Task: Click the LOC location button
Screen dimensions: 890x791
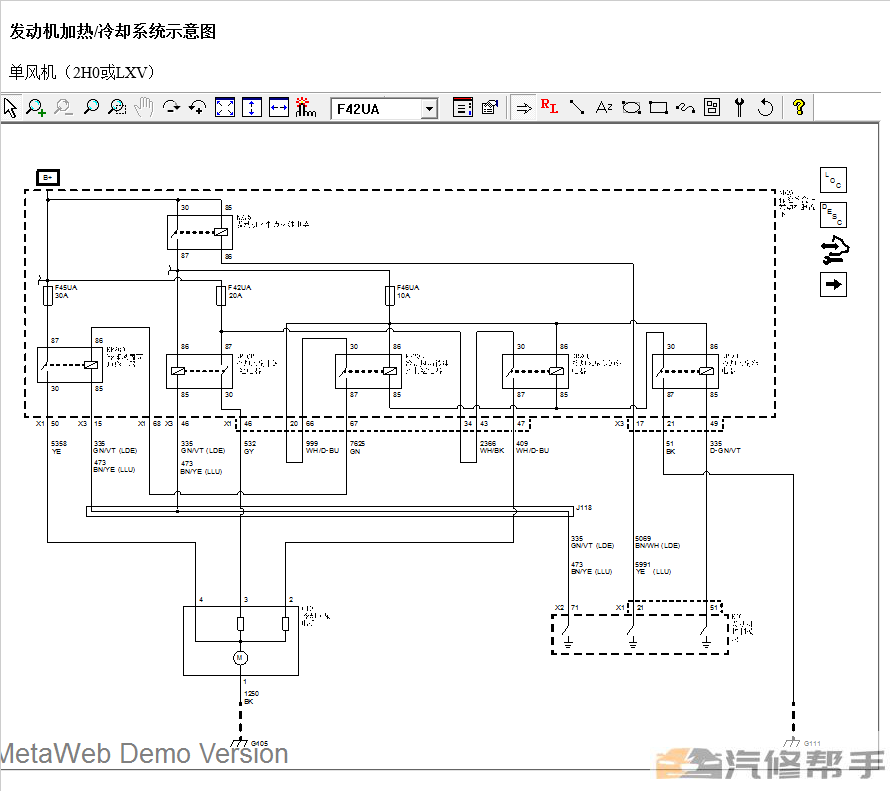Action: pyautogui.click(x=833, y=180)
